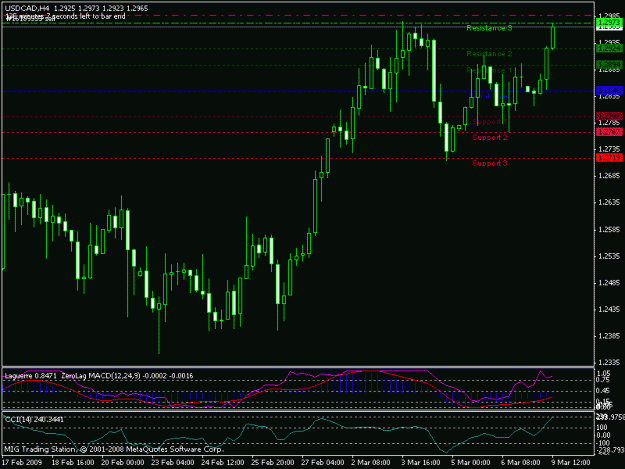Screen dimensions: 625x469
Task: Click the 1.2335 price axis value
Action: pos(609,363)
